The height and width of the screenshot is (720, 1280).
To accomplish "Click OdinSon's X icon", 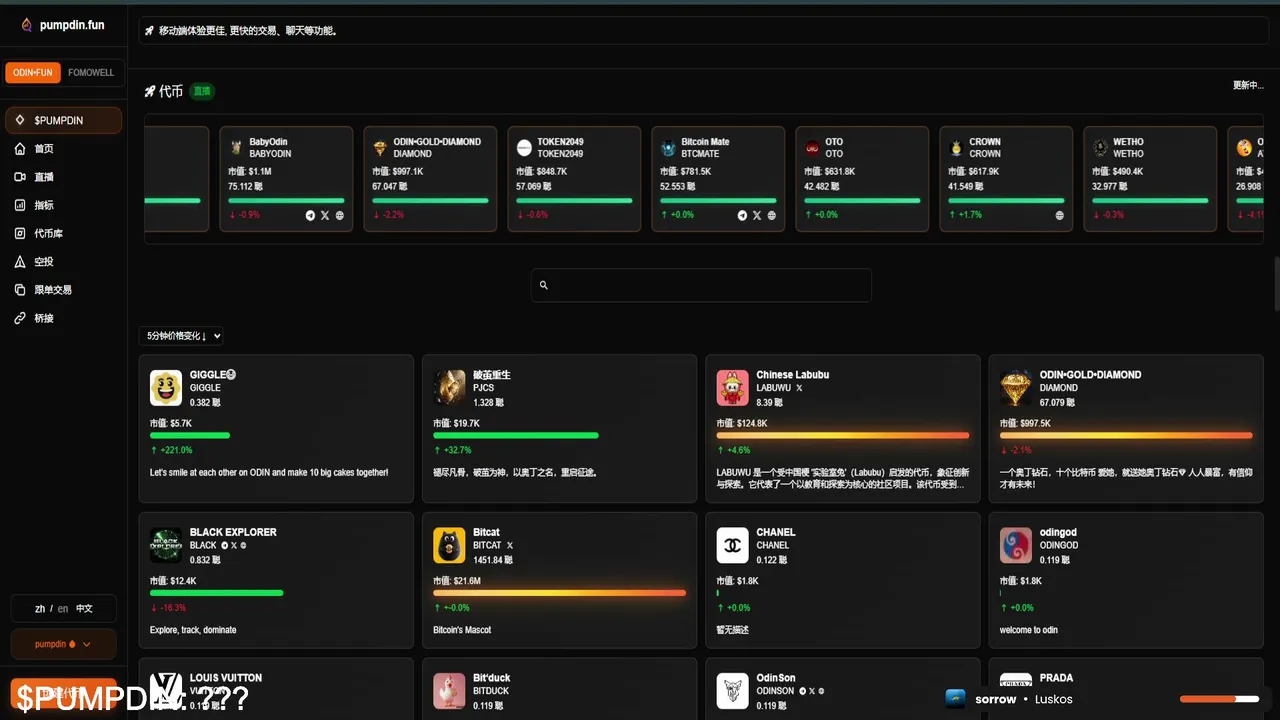I will click(813, 691).
